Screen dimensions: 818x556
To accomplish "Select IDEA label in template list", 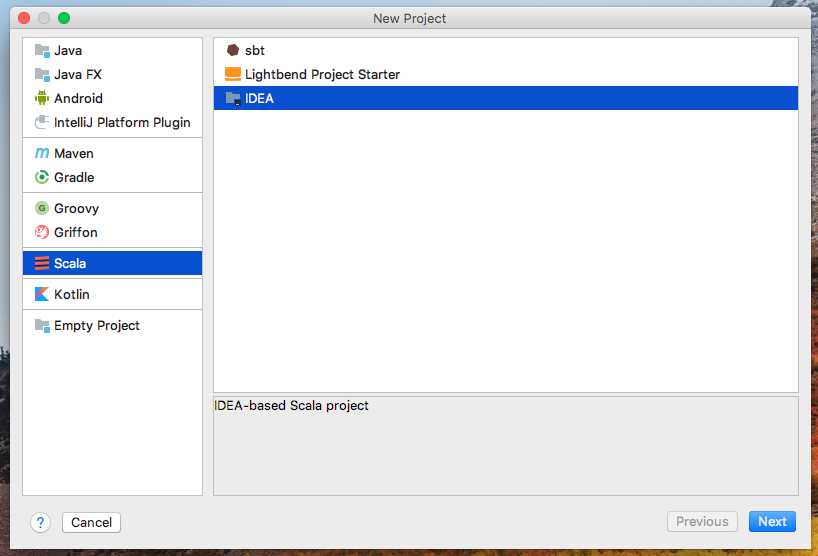I will tap(259, 99).
